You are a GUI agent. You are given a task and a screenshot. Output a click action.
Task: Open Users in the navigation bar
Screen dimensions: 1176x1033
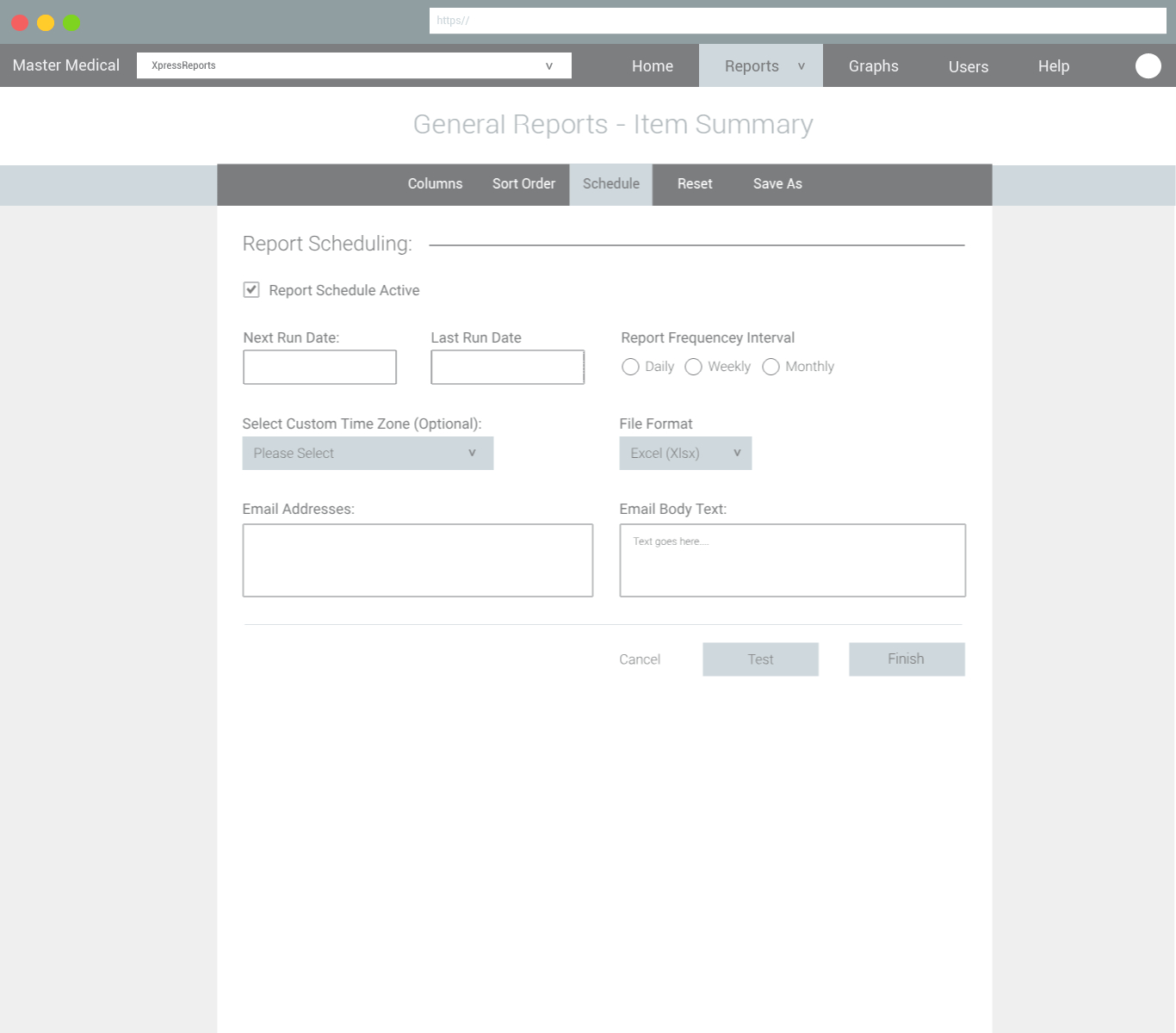(x=969, y=66)
